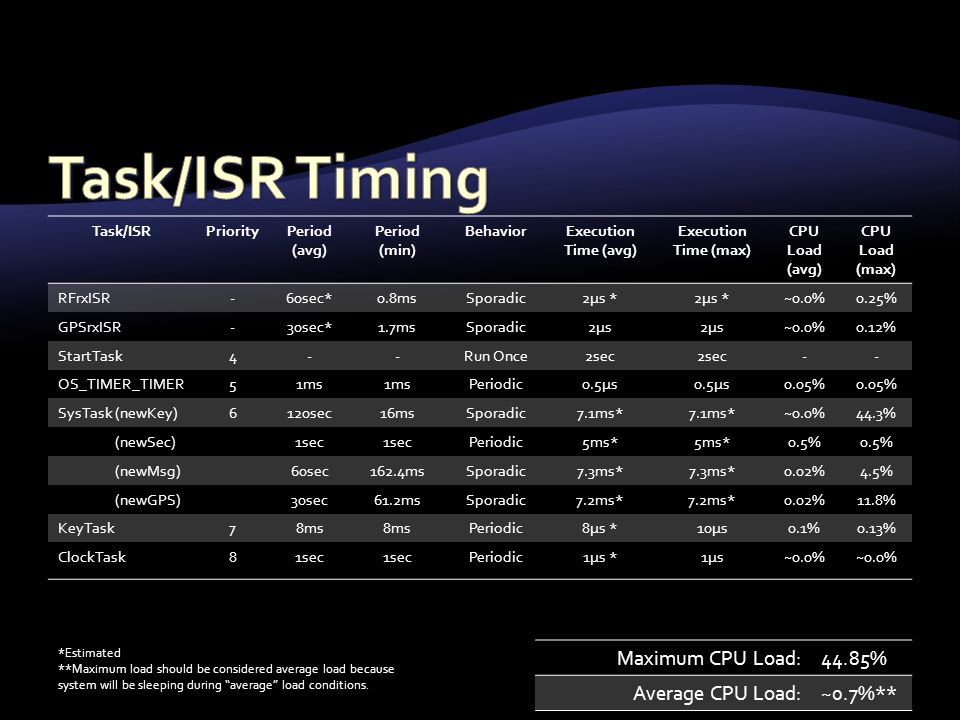This screenshot has width=960, height=720.
Task: Click the '(newSec)' sub-row label
Action: point(145,442)
